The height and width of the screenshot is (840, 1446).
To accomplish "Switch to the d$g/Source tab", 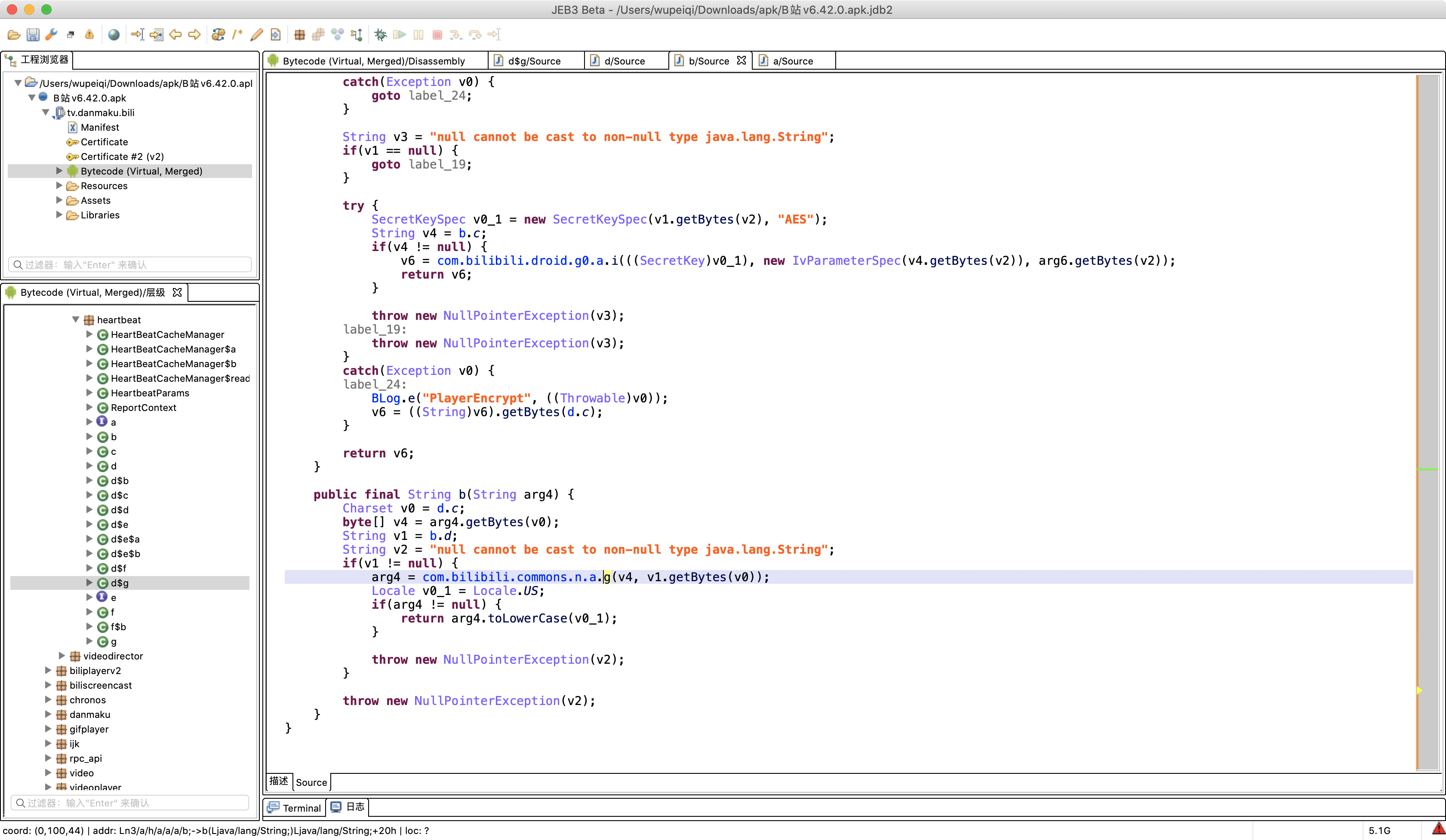I will point(534,61).
